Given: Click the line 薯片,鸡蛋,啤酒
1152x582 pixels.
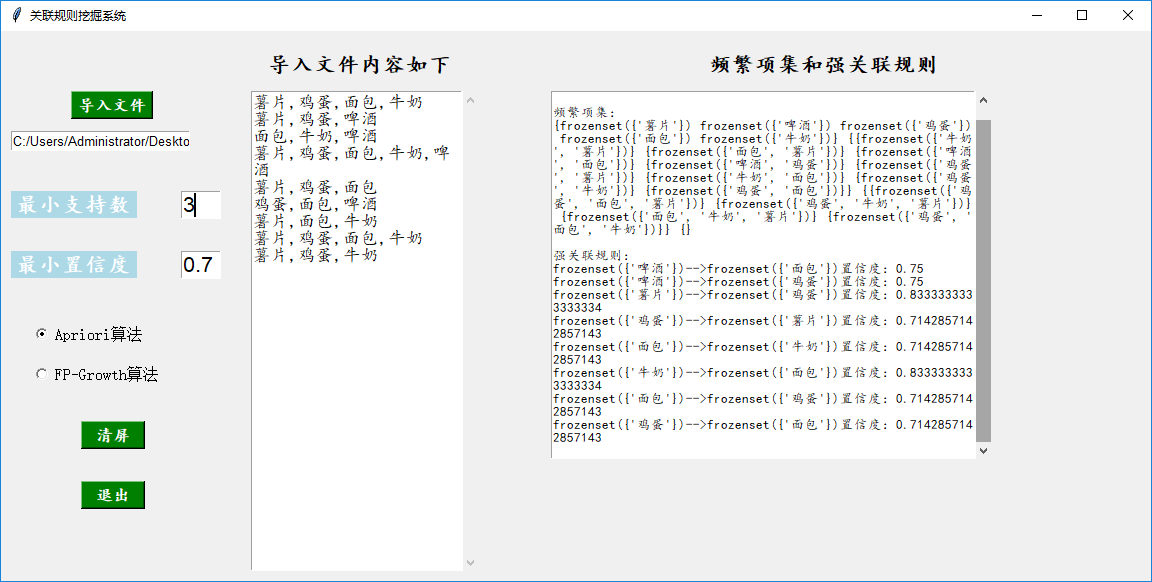Looking at the screenshot, I should (x=316, y=119).
